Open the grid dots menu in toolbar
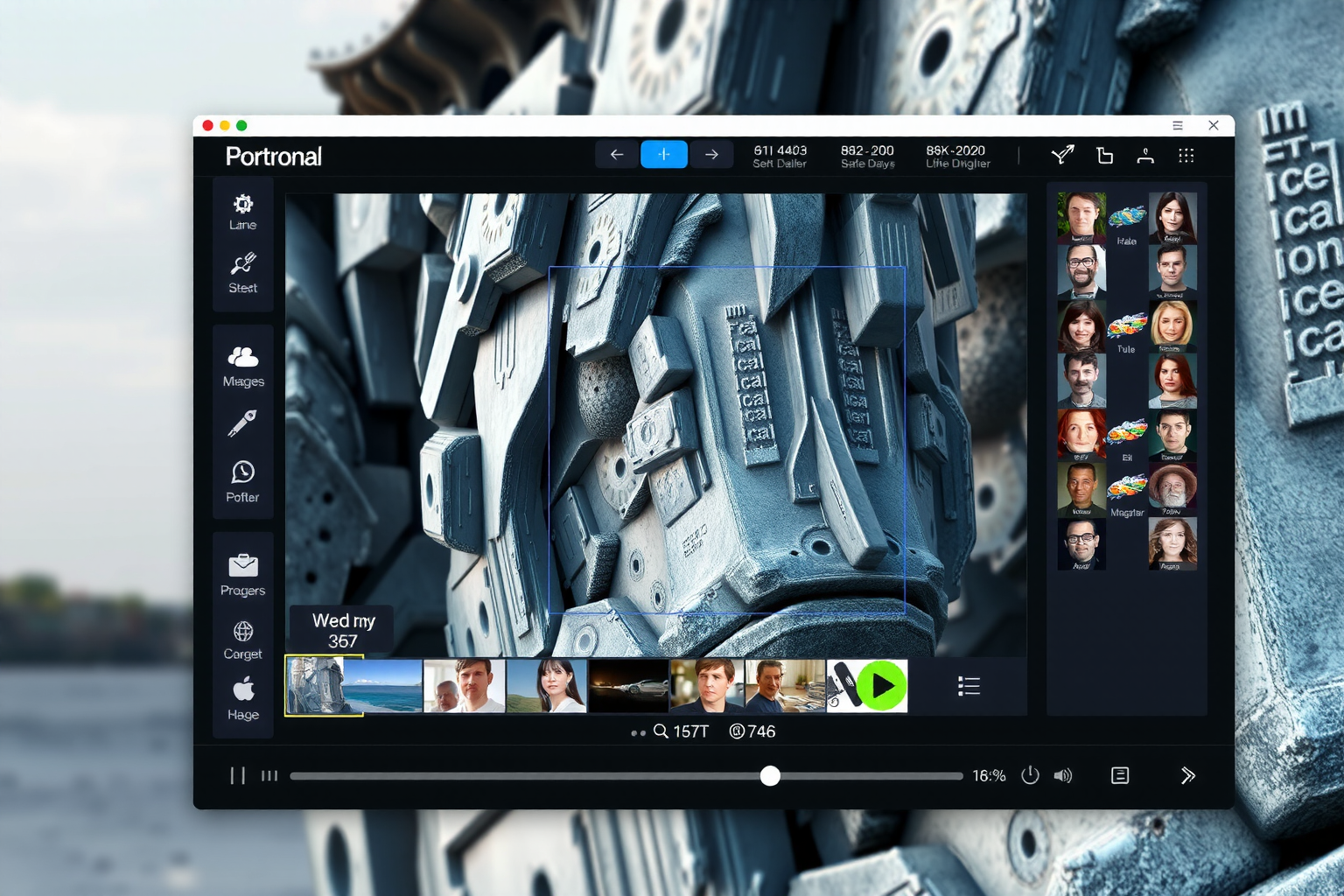The height and width of the screenshot is (896, 1344). 1186,156
